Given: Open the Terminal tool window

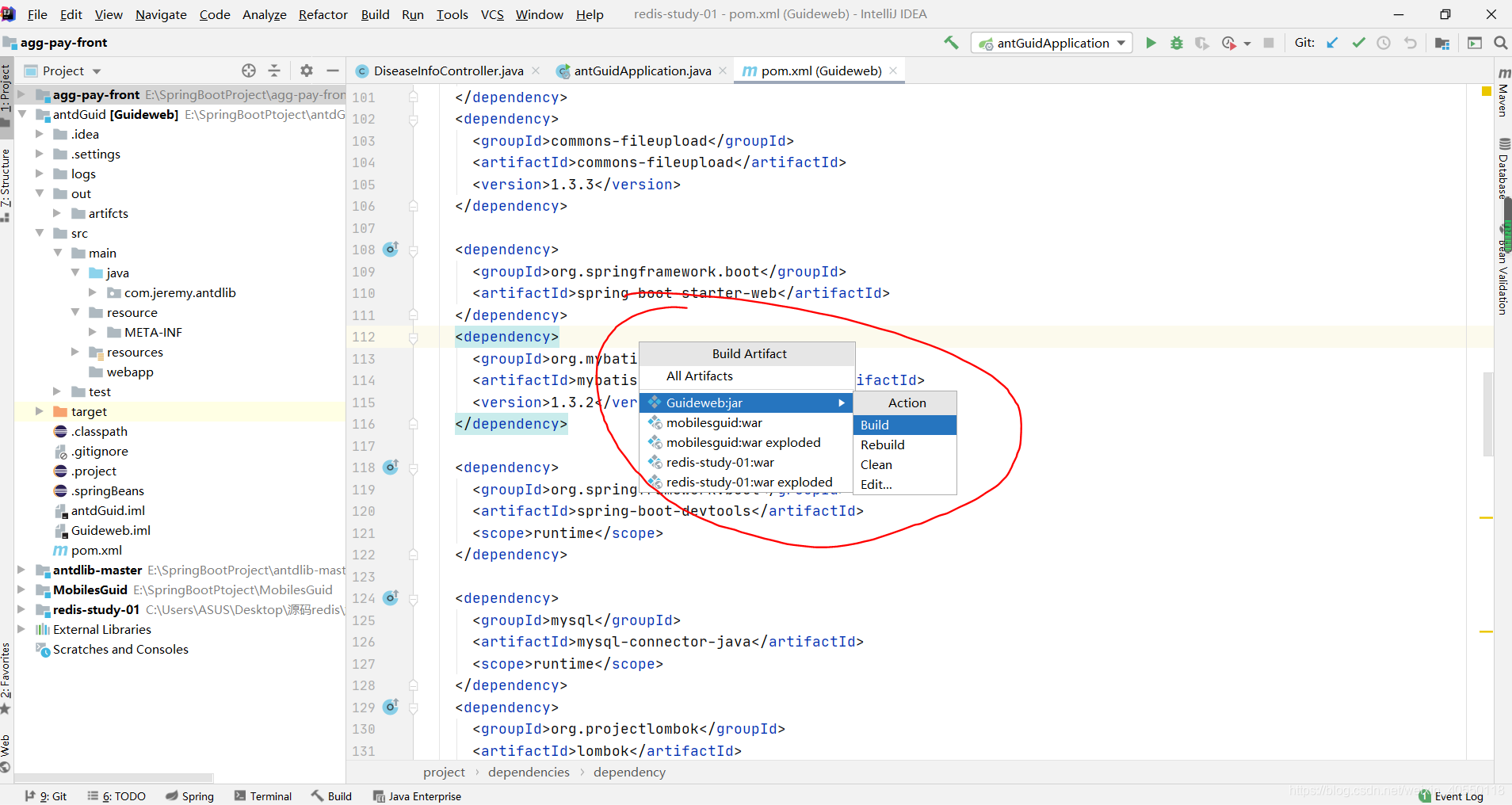Looking at the screenshot, I should (x=263, y=796).
